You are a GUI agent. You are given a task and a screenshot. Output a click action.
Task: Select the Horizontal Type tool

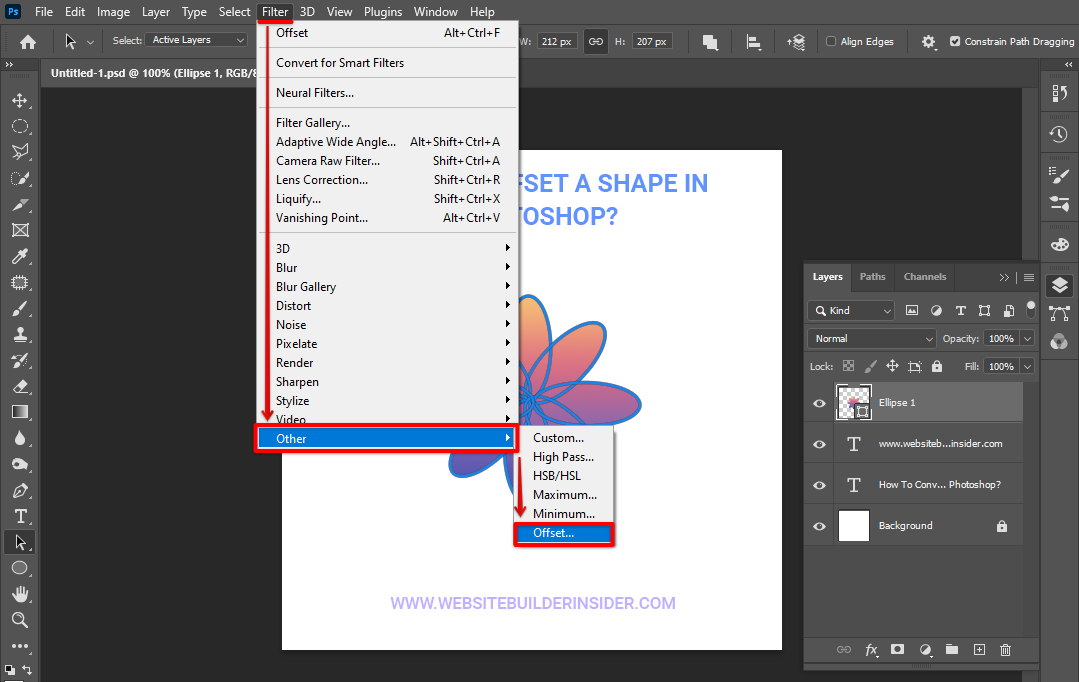click(19, 516)
